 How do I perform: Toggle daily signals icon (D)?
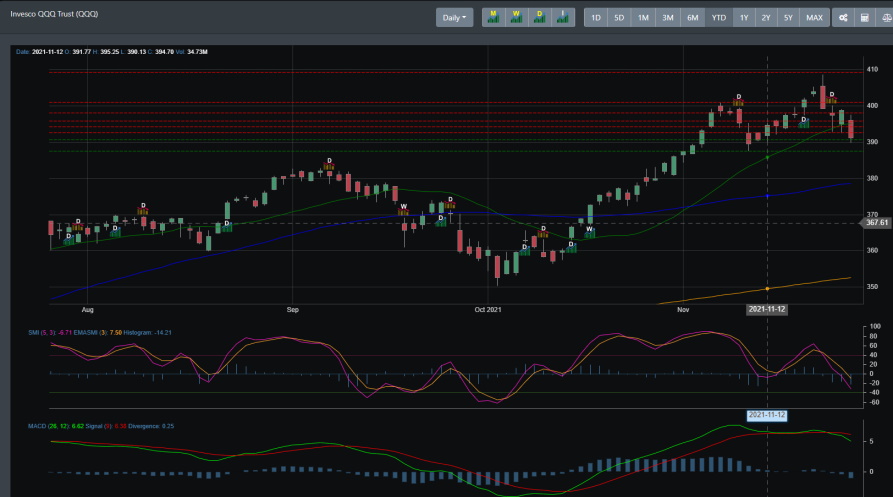click(539, 18)
